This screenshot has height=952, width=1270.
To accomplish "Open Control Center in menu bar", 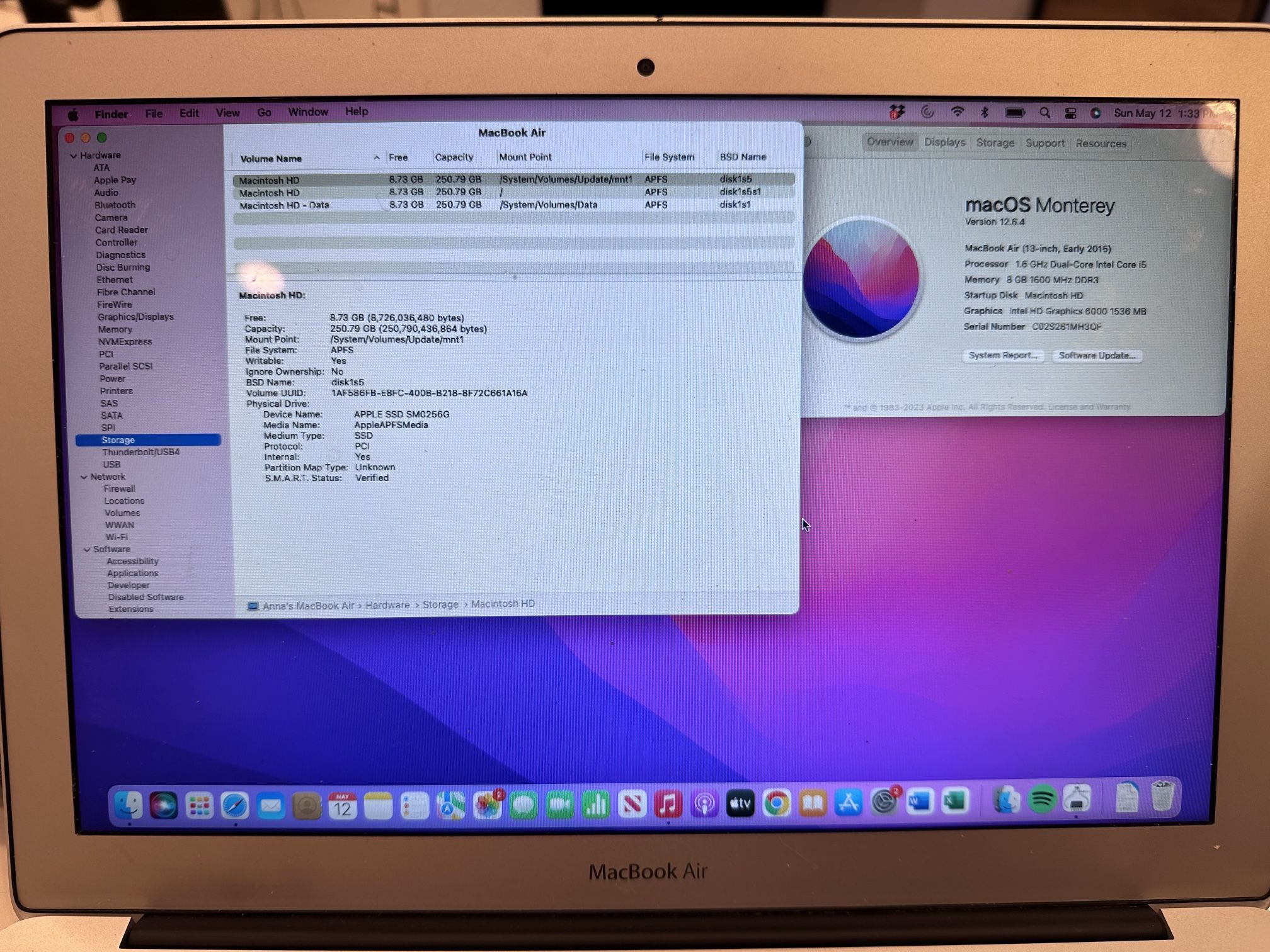I will [x=1070, y=113].
